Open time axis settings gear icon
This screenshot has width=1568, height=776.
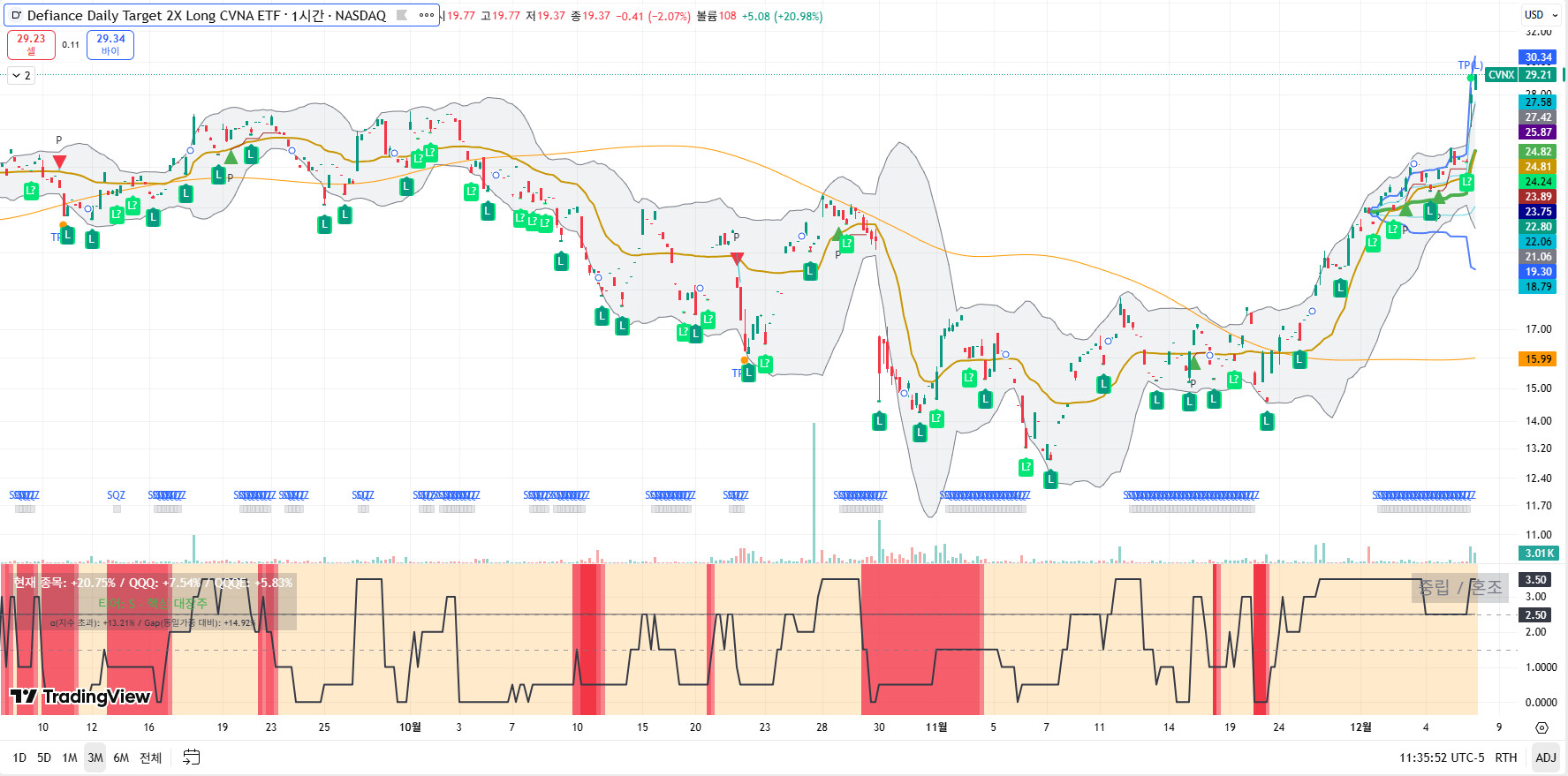tap(1541, 727)
